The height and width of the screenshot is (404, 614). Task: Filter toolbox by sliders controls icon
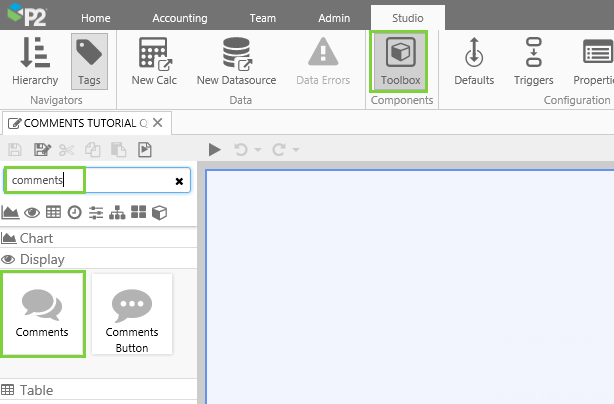(96, 213)
